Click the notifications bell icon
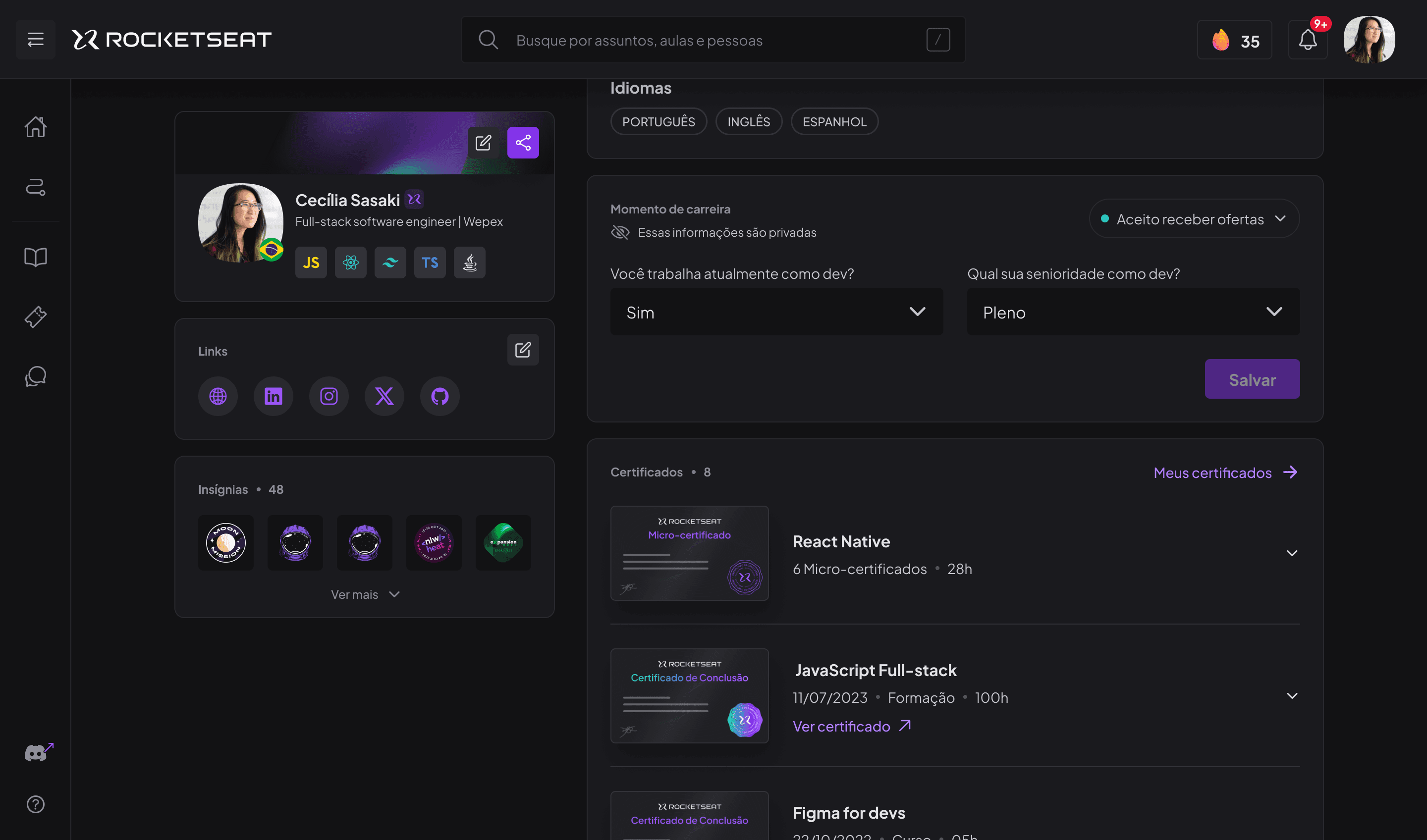 point(1307,40)
